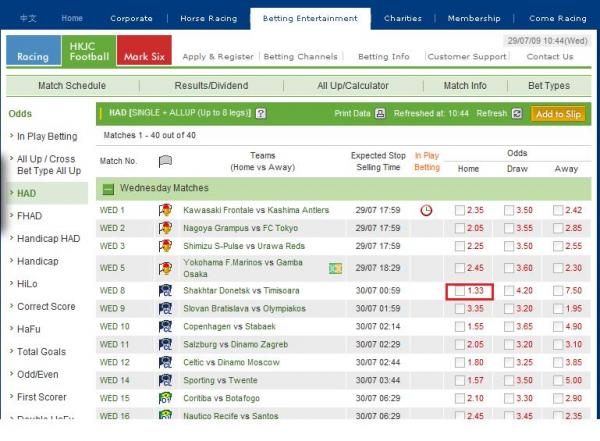Tick the Home 1.33 checkbox for Shakhtar Donetsk
The height and width of the screenshot is (441, 600).
(459, 291)
